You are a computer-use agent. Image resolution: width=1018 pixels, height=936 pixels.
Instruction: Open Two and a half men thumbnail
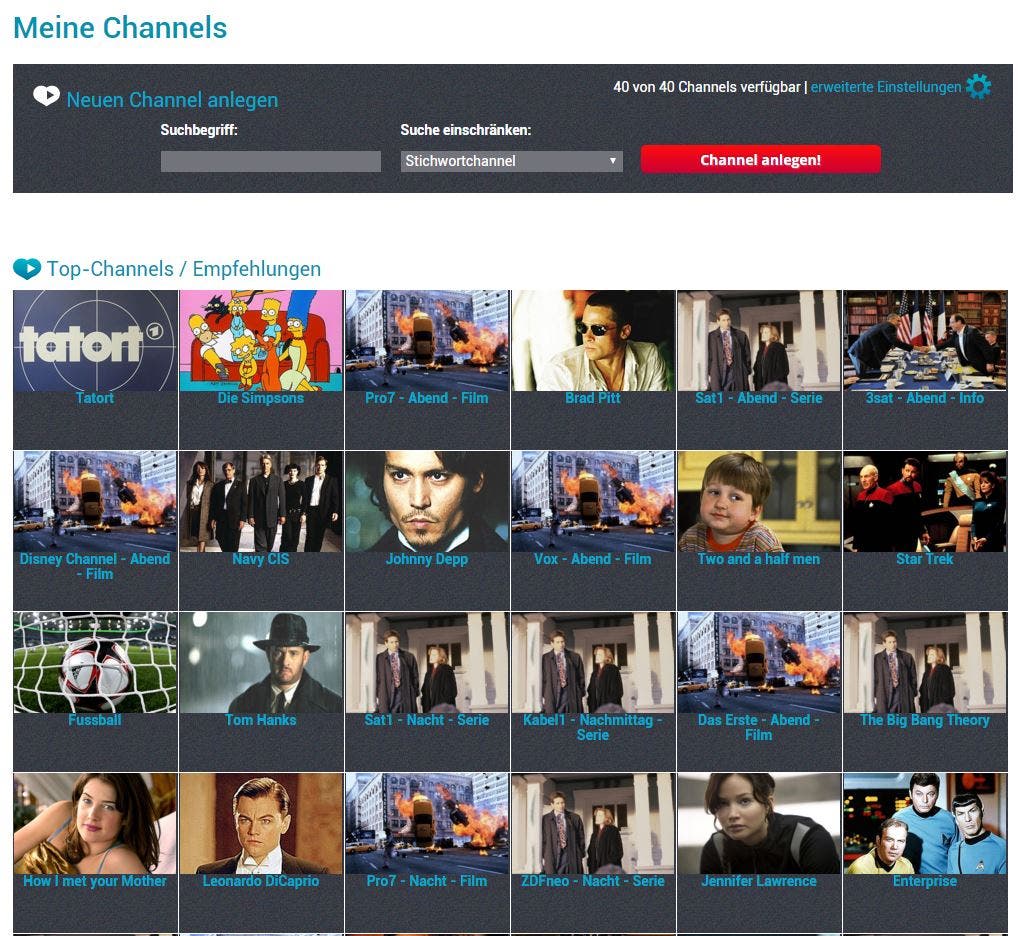click(758, 502)
